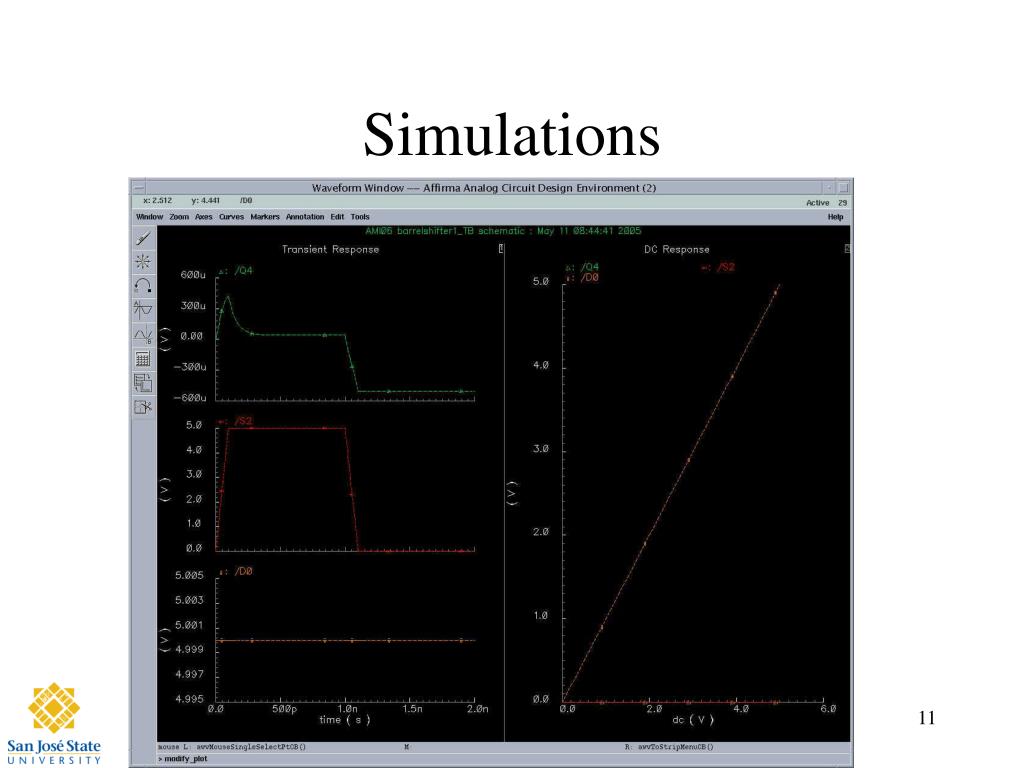Open the window menu button at titlebar left

point(138,188)
